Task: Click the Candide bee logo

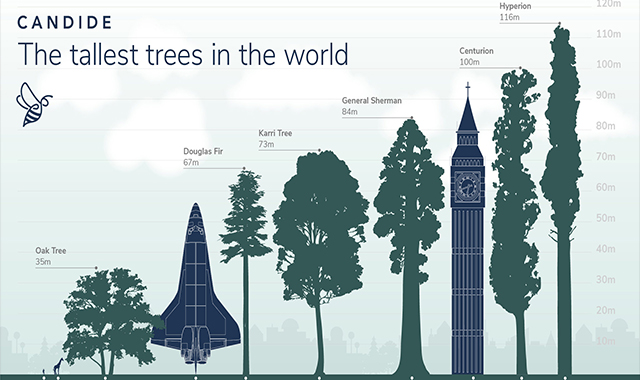Action: coord(34,104)
